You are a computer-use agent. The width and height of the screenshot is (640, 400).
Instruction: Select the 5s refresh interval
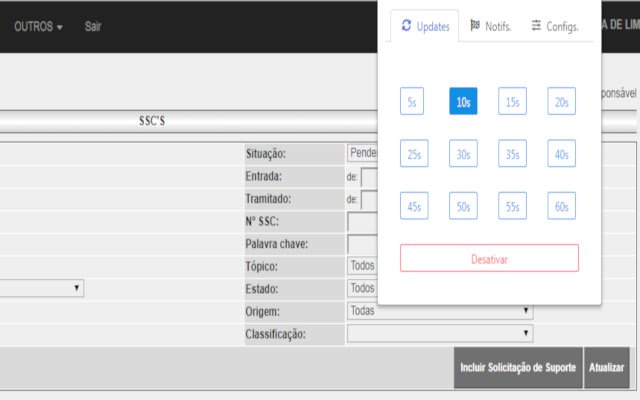412,101
